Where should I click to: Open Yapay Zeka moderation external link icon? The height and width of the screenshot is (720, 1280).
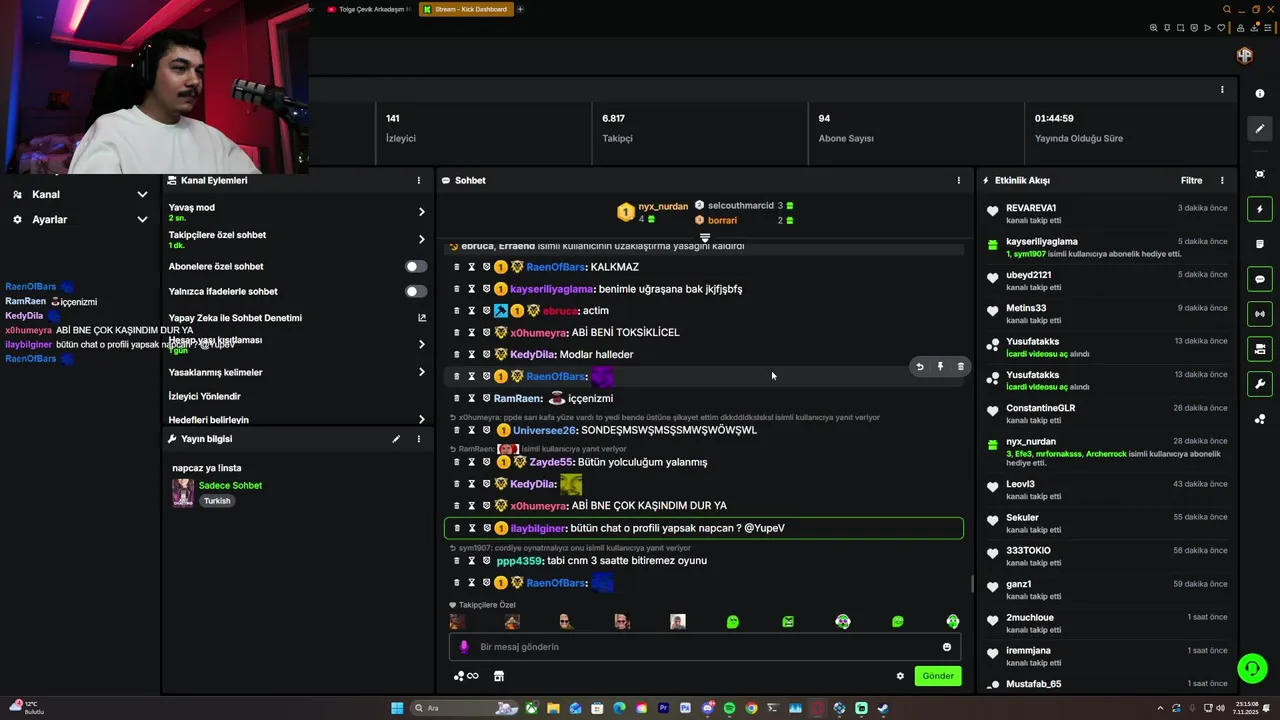[422, 318]
